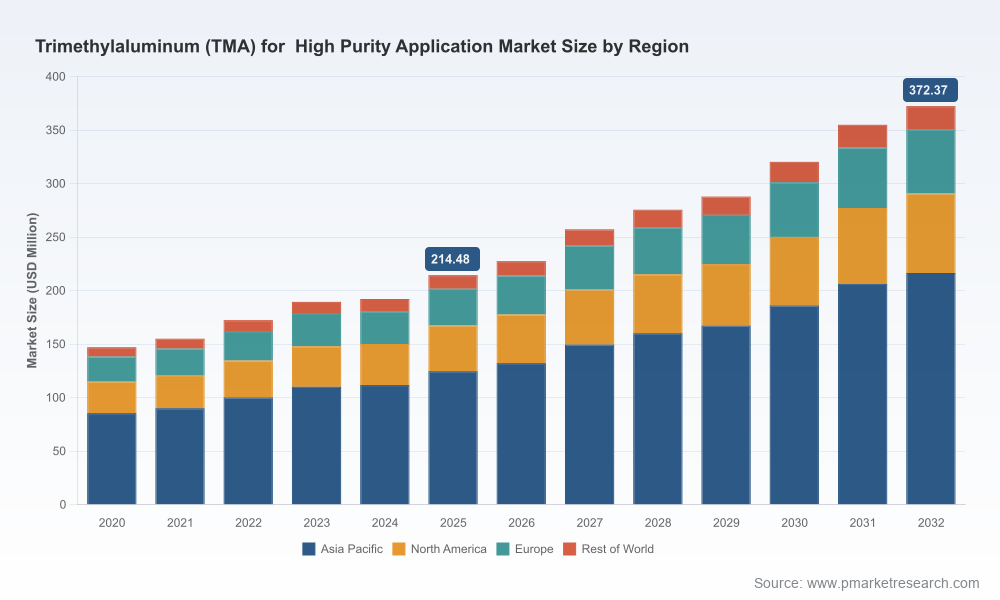Select the 2028 x-axis label
1000x600 pixels.
(x=658, y=523)
